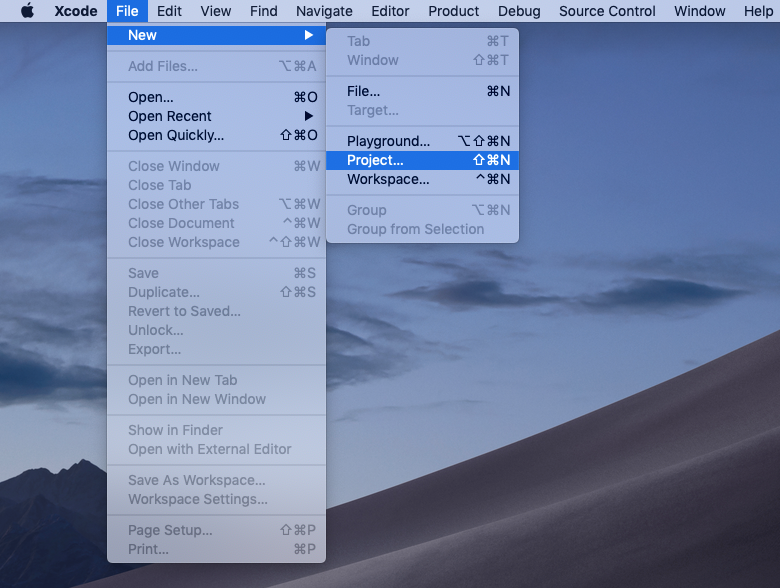Open the Edit menu
The image size is (780, 588).
(169, 10)
